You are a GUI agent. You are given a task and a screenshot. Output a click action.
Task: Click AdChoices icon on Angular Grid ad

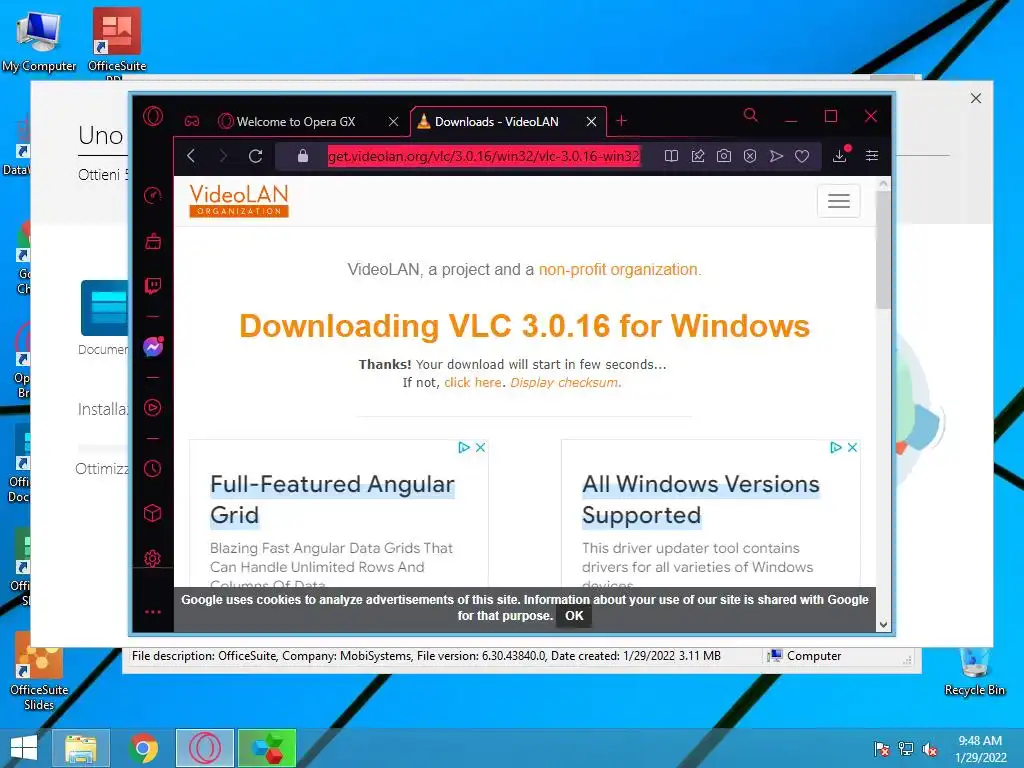pos(464,447)
